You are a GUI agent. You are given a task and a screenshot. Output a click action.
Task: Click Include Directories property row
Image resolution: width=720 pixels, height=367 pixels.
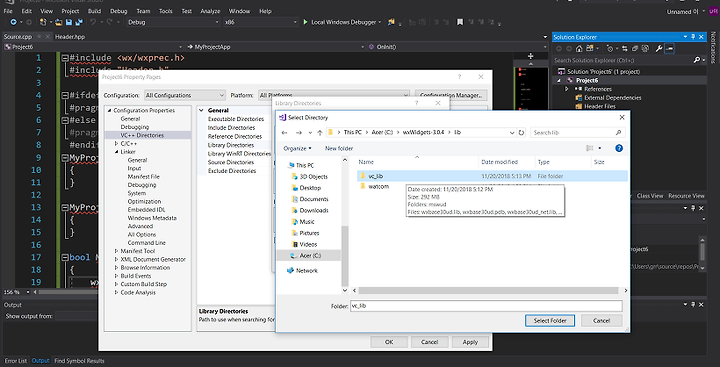point(231,128)
